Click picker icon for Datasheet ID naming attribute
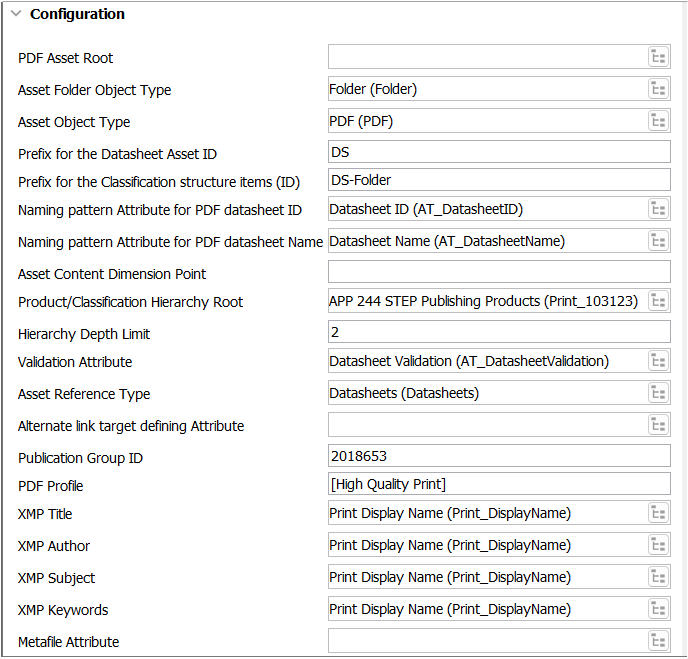Image resolution: width=688 pixels, height=659 pixels. tap(658, 209)
